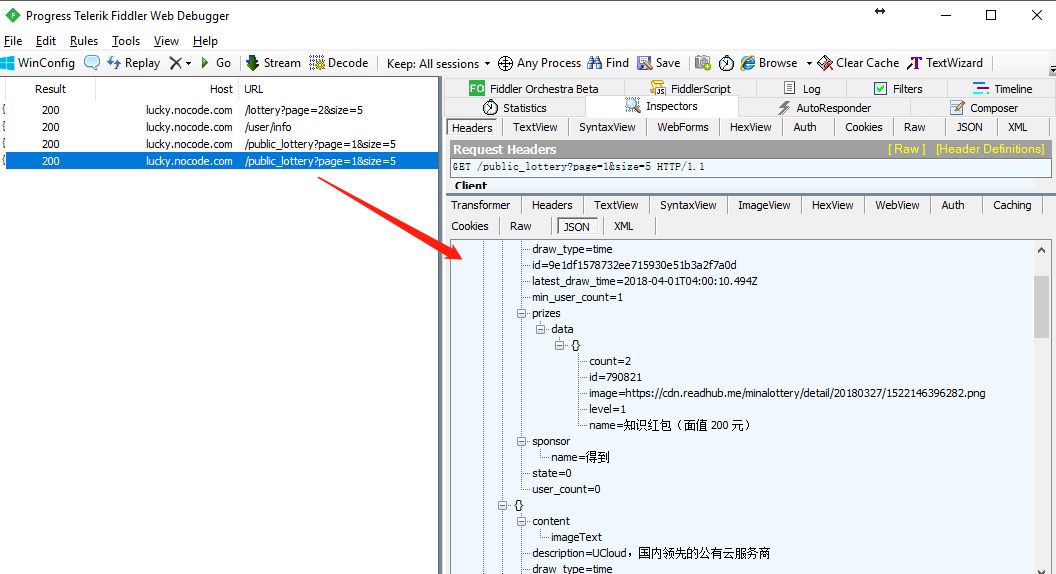The width and height of the screenshot is (1056, 574).
Task: Select request WebForms inspector tab
Action: click(x=682, y=127)
